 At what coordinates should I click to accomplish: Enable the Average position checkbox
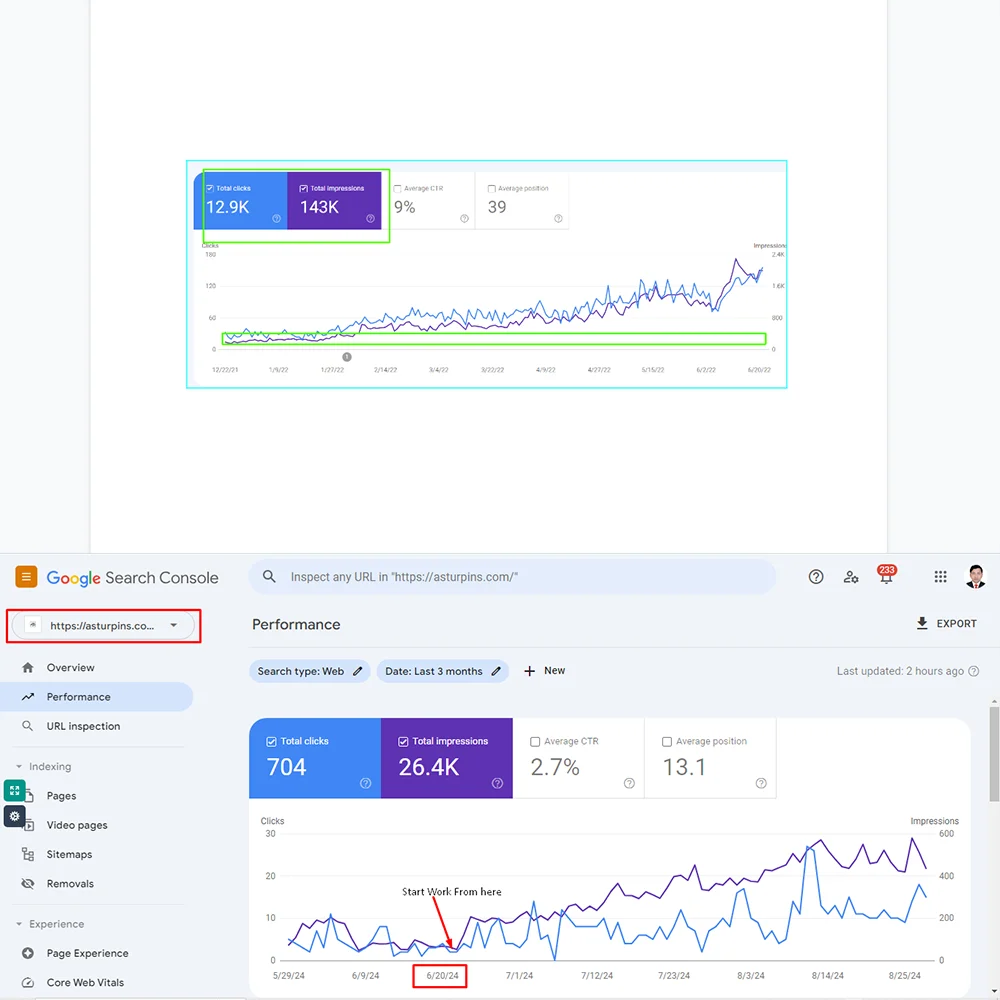pos(667,742)
